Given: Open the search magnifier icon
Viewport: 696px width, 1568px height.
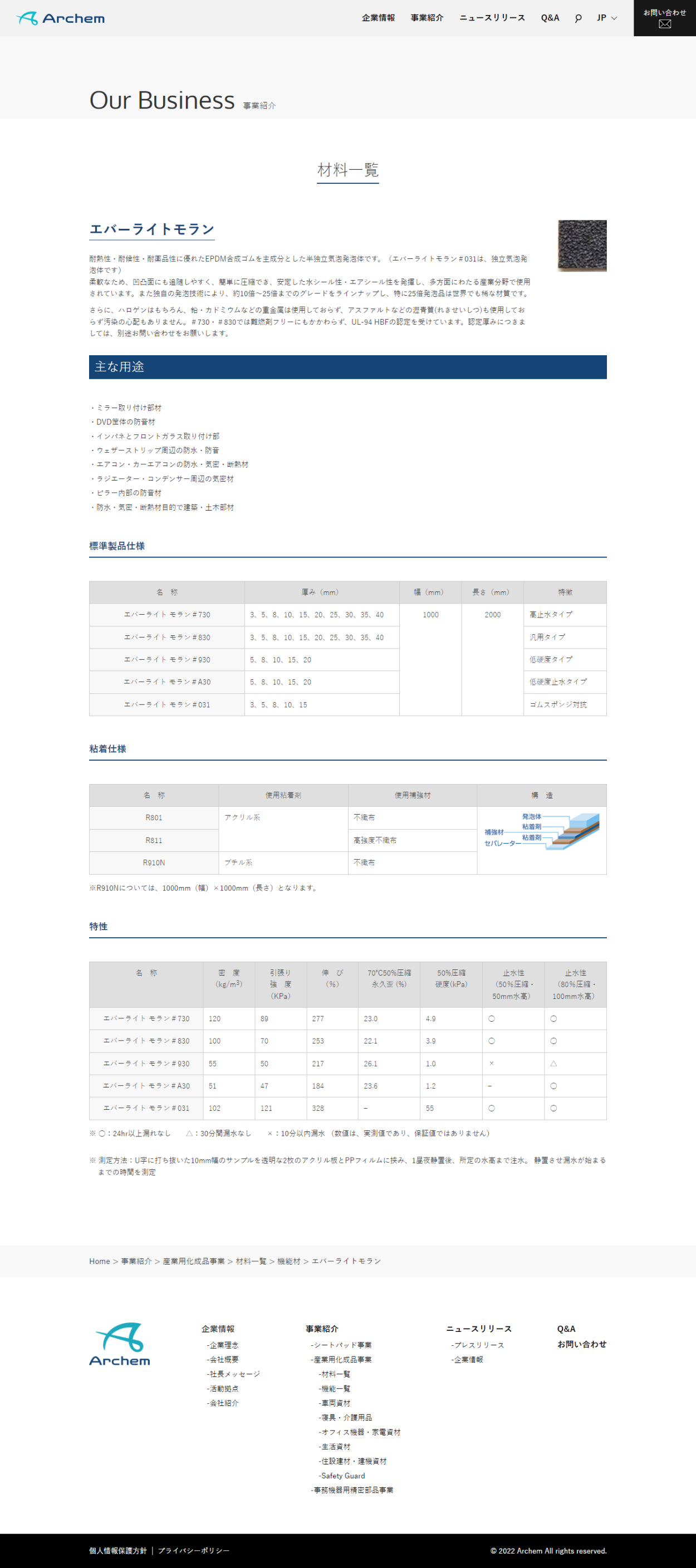Looking at the screenshot, I should [x=578, y=18].
